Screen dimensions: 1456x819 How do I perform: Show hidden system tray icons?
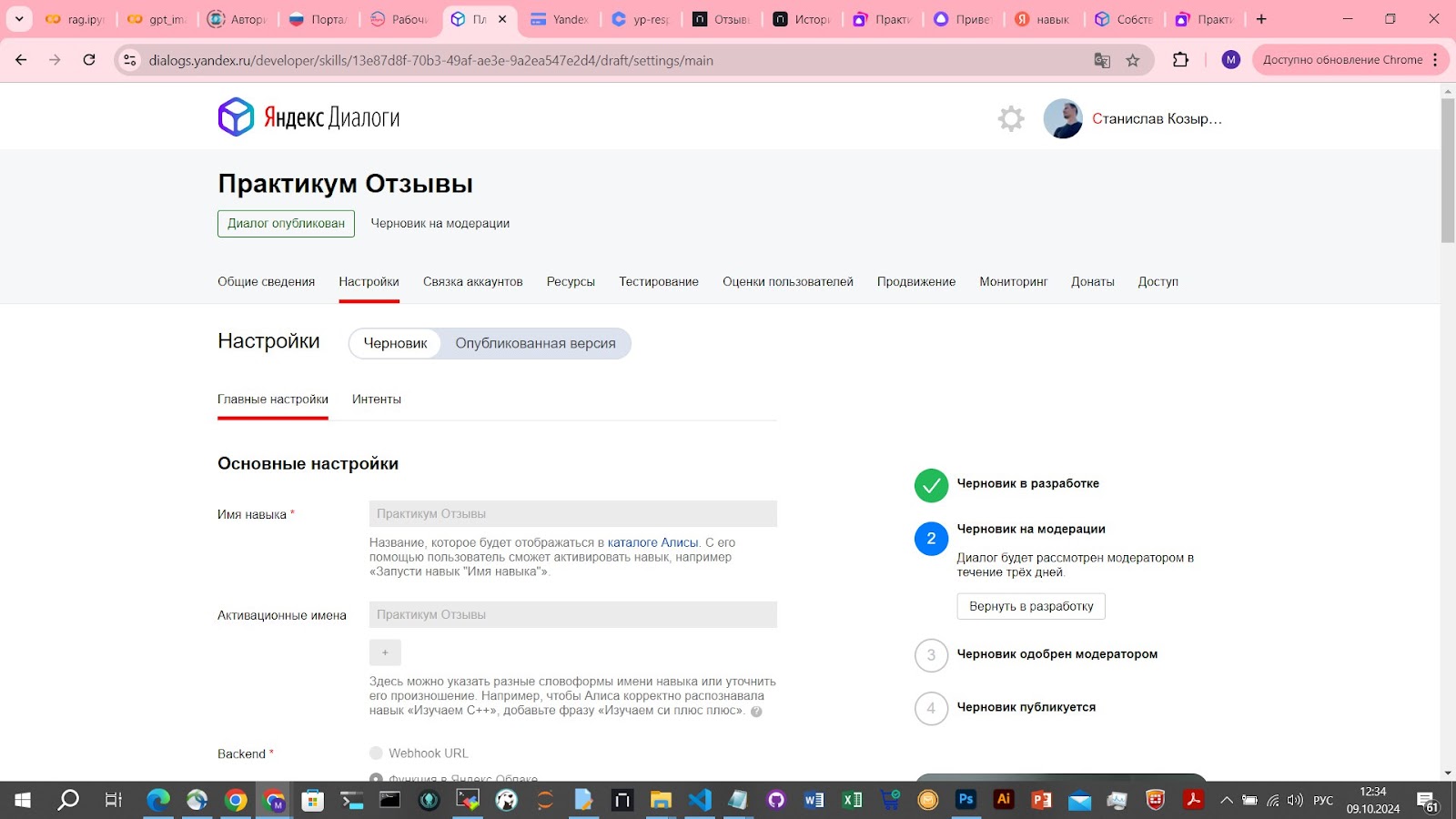point(1227,801)
